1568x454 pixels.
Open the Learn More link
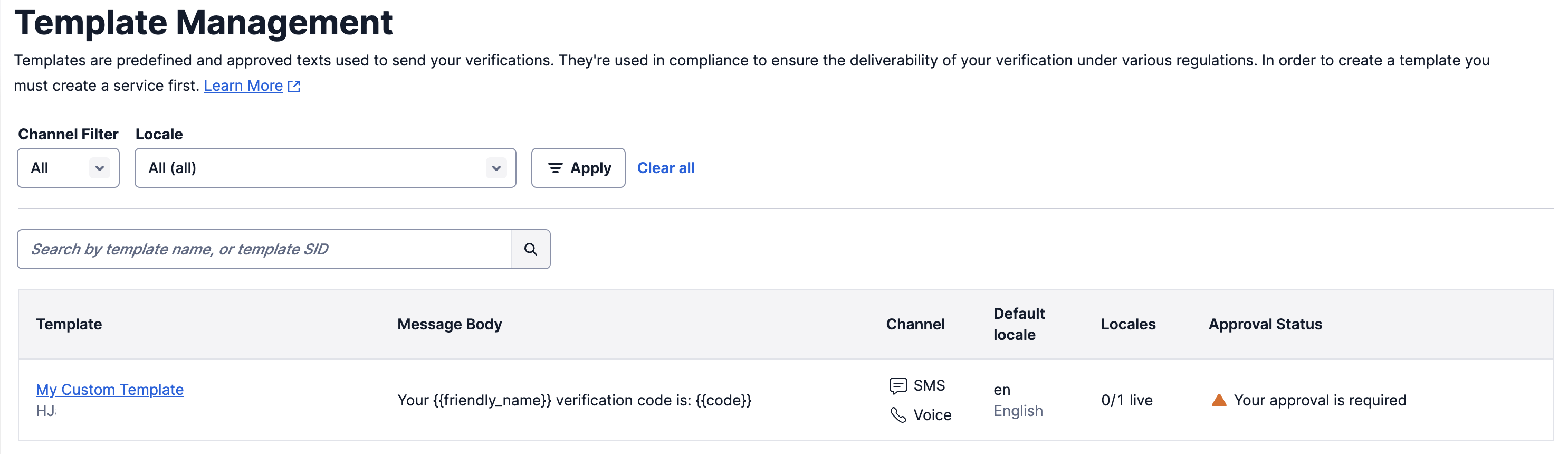[243, 86]
